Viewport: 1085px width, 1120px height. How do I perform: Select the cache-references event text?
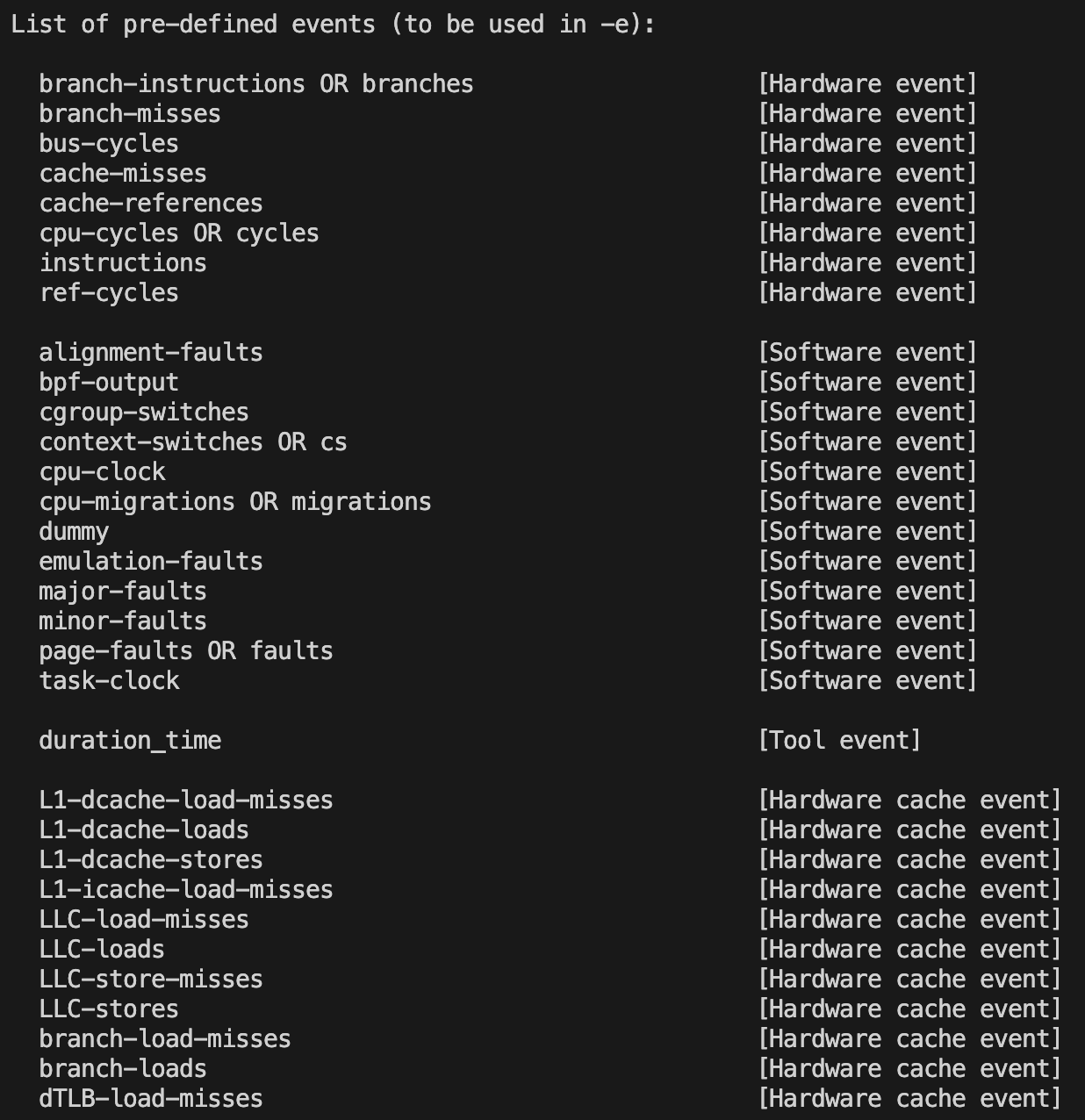[150, 204]
